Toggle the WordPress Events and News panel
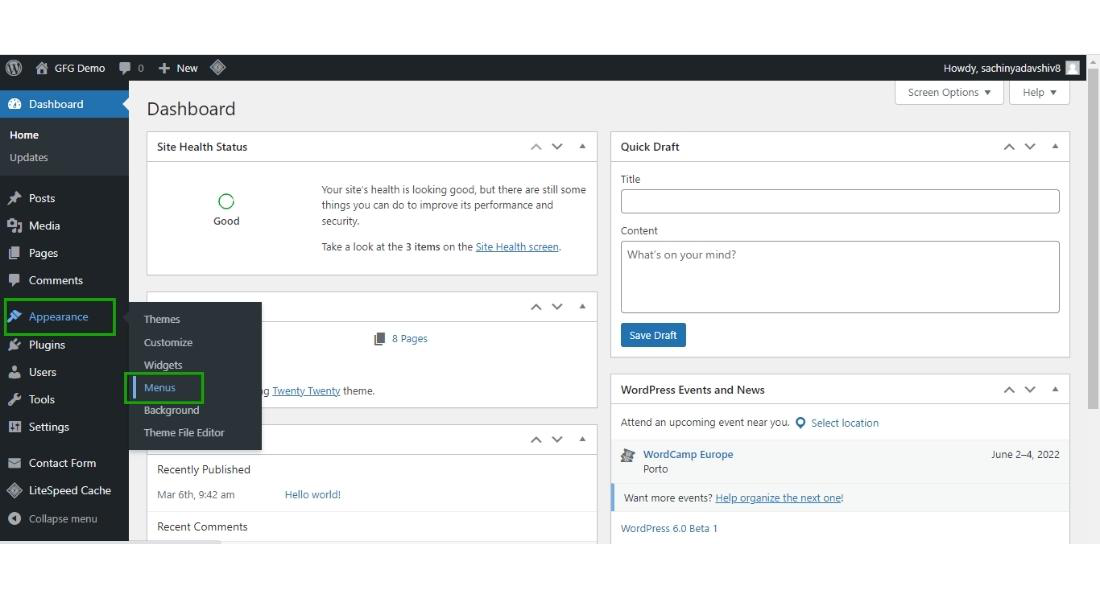Viewport: 1100px width, 600px height. [1055, 389]
